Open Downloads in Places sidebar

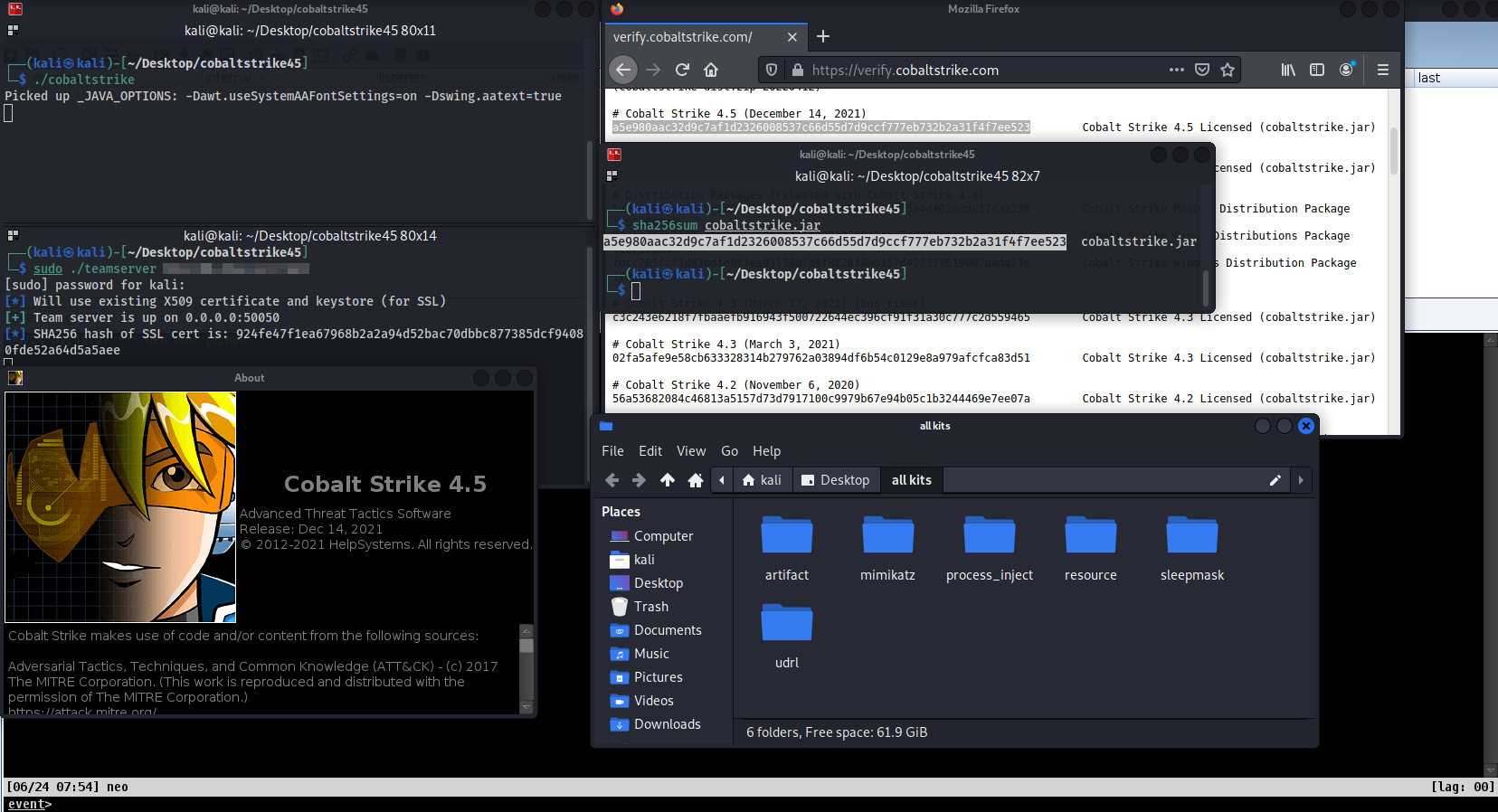point(667,724)
